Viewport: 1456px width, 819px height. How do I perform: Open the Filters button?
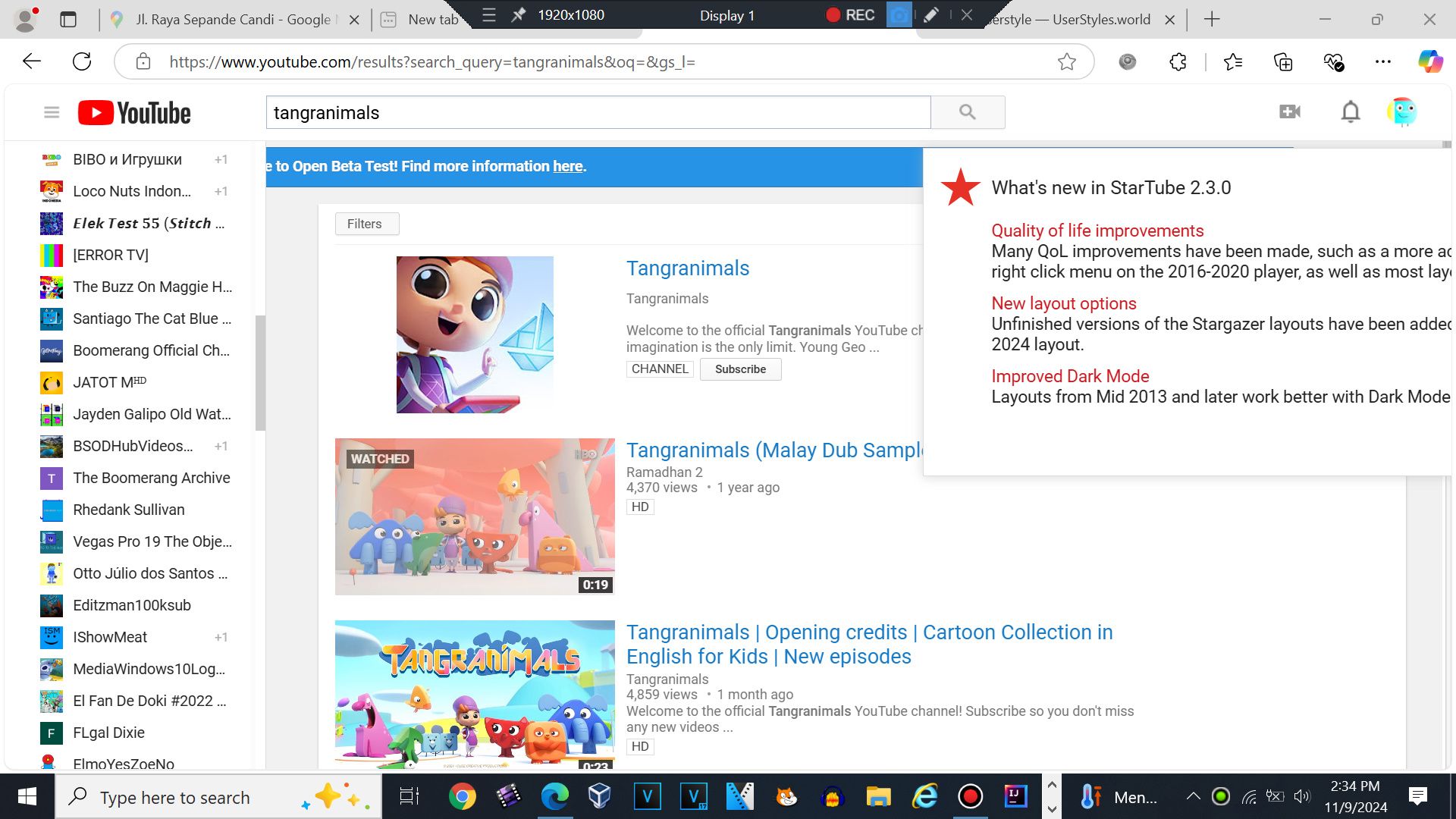click(366, 224)
